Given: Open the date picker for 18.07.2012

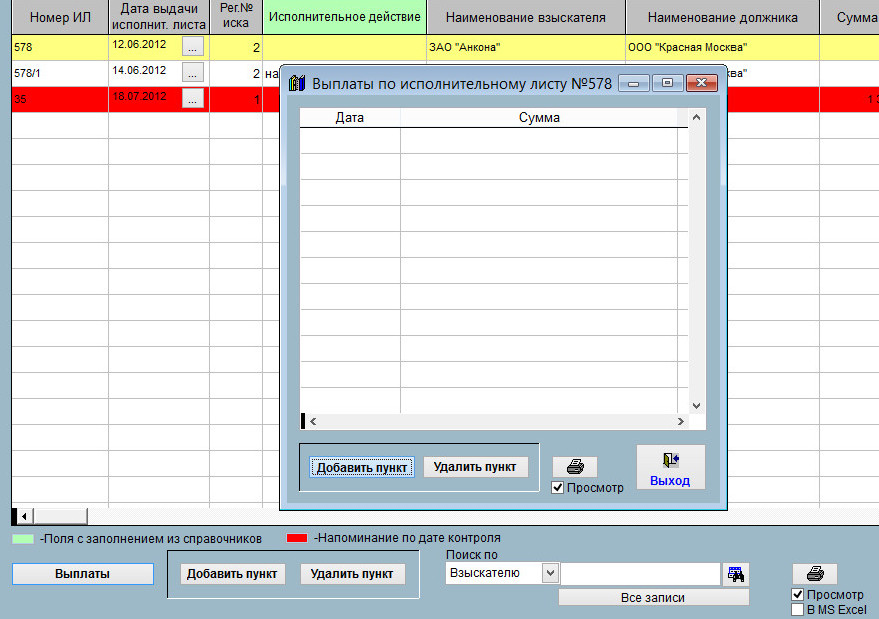Looking at the screenshot, I should [192, 99].
